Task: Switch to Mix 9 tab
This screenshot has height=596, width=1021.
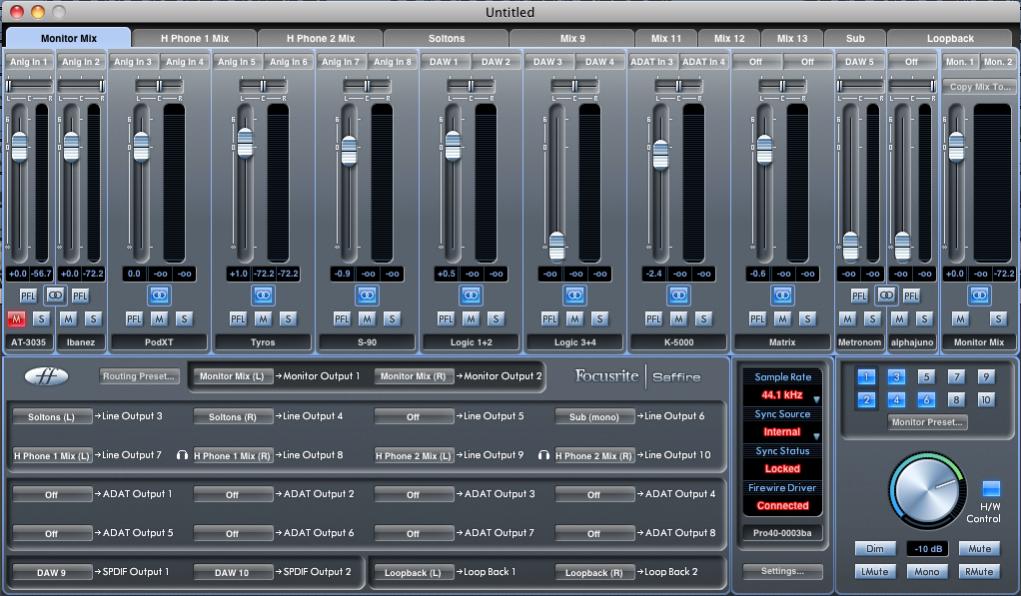Action: [572, 38]
